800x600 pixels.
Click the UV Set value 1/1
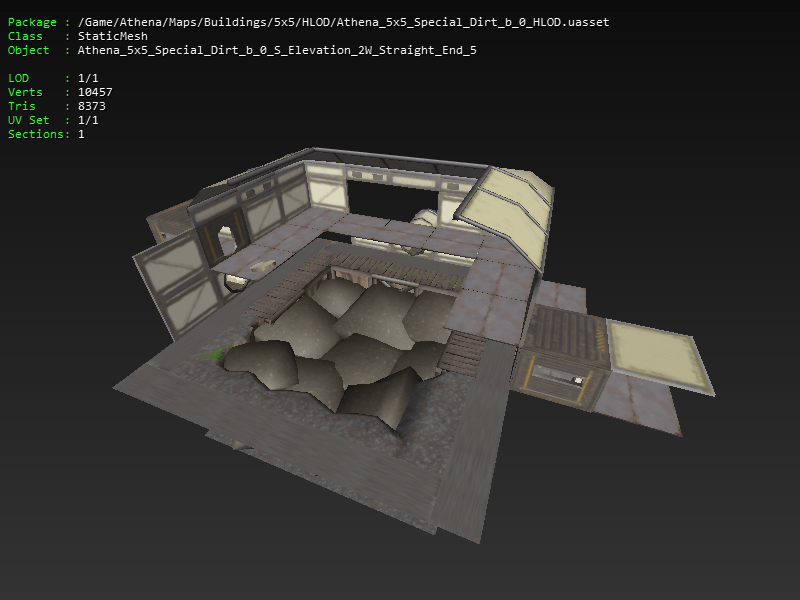[88, 120]
